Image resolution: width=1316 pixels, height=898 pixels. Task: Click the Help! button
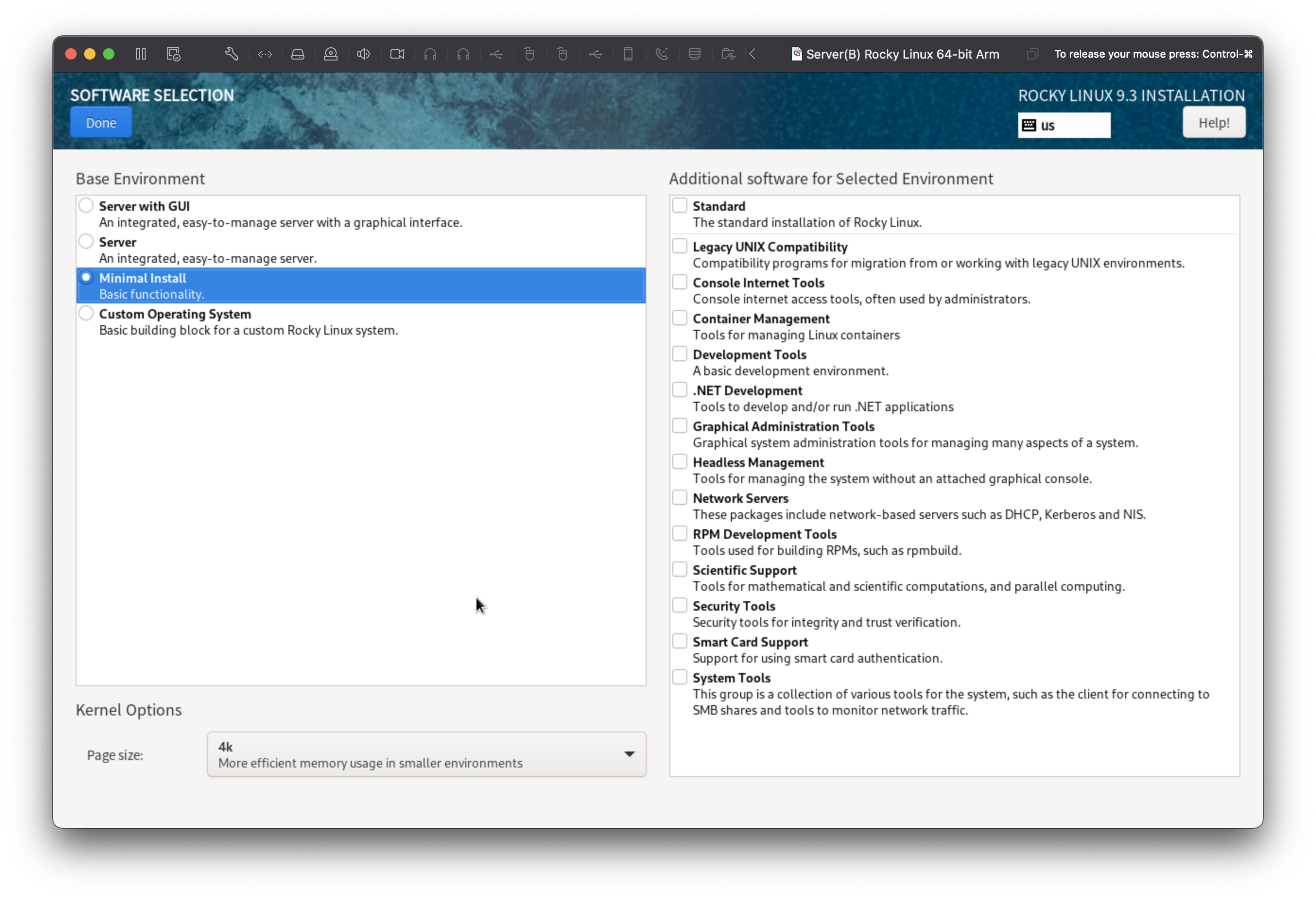pyautogui.click(x=1213, y=122)
